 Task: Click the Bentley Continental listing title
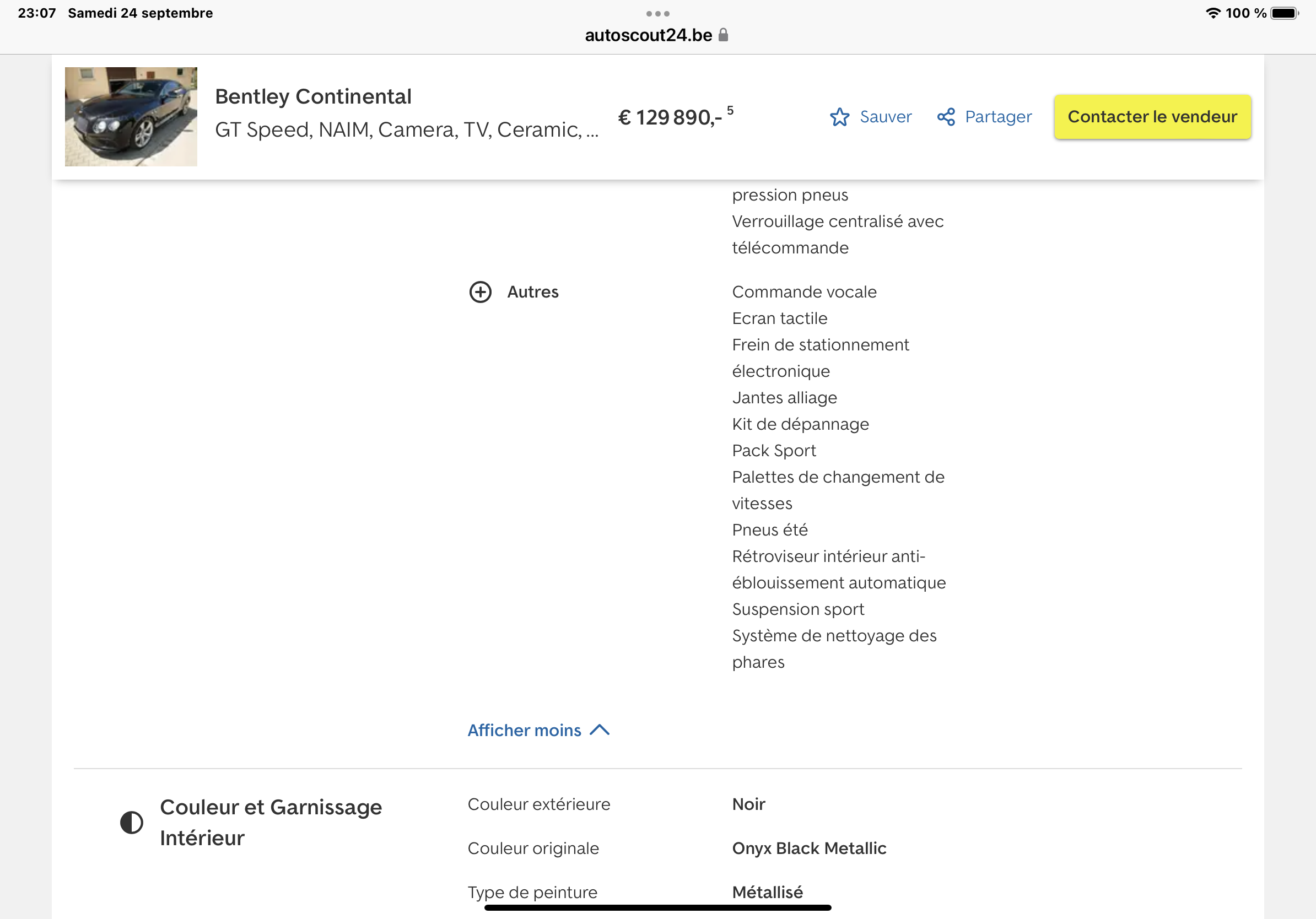[313, 96]
